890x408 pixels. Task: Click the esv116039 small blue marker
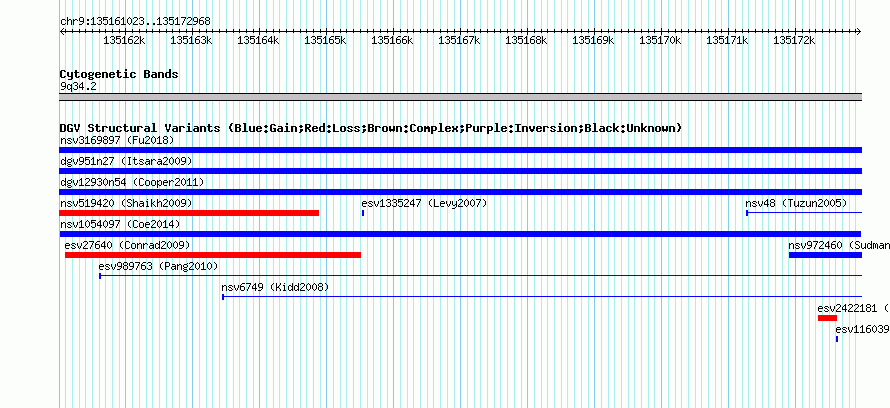[837, 339]
